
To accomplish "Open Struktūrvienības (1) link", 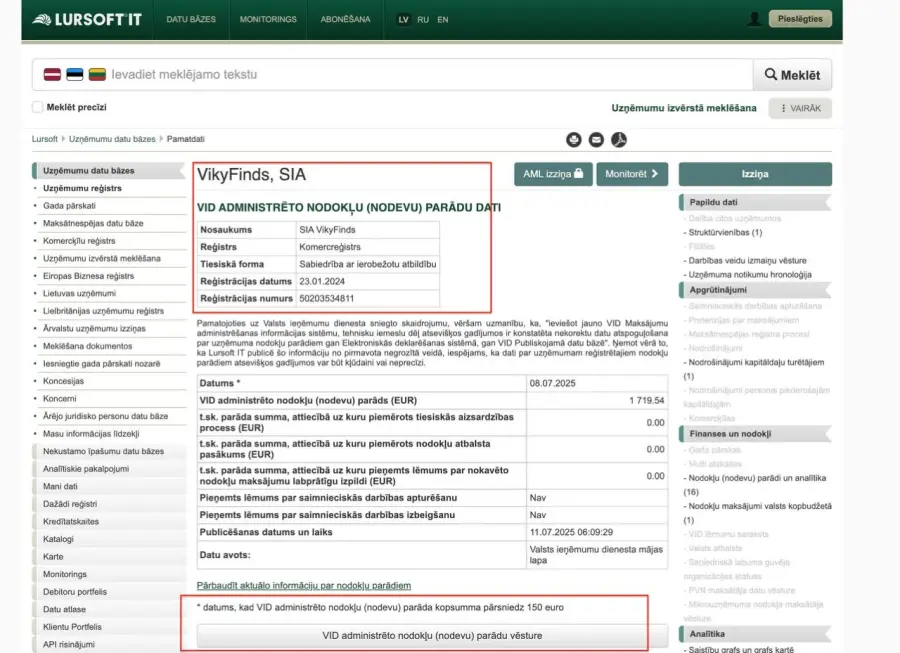I will (x=726, y=232).
